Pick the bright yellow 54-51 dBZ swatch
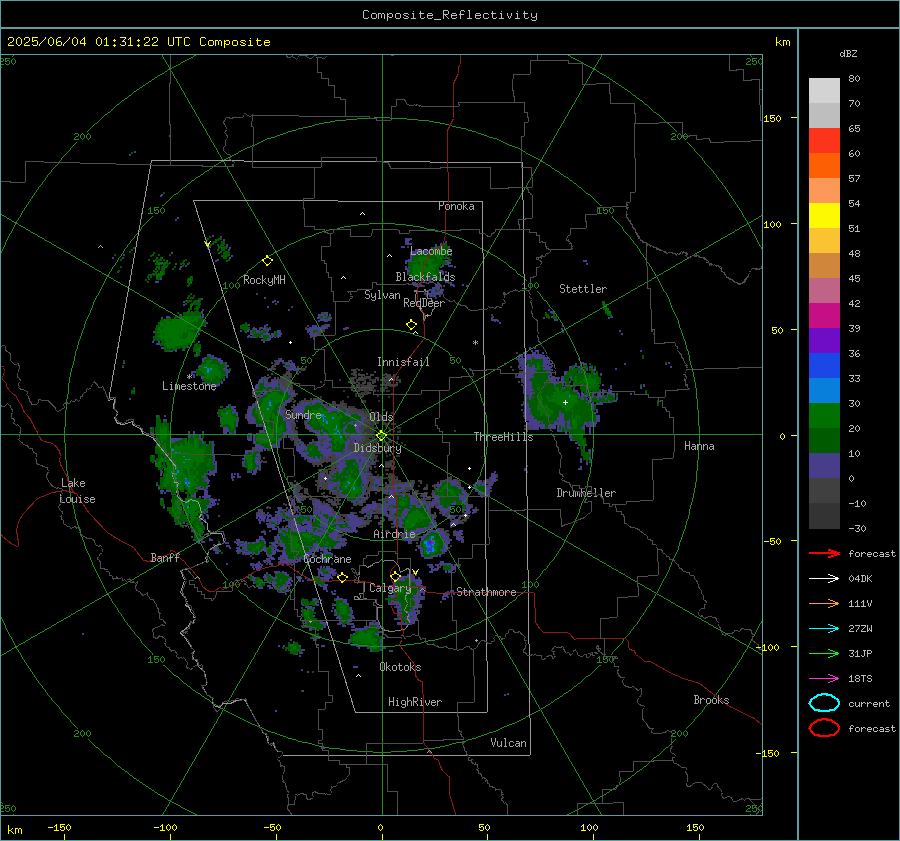 pos(824,216)
